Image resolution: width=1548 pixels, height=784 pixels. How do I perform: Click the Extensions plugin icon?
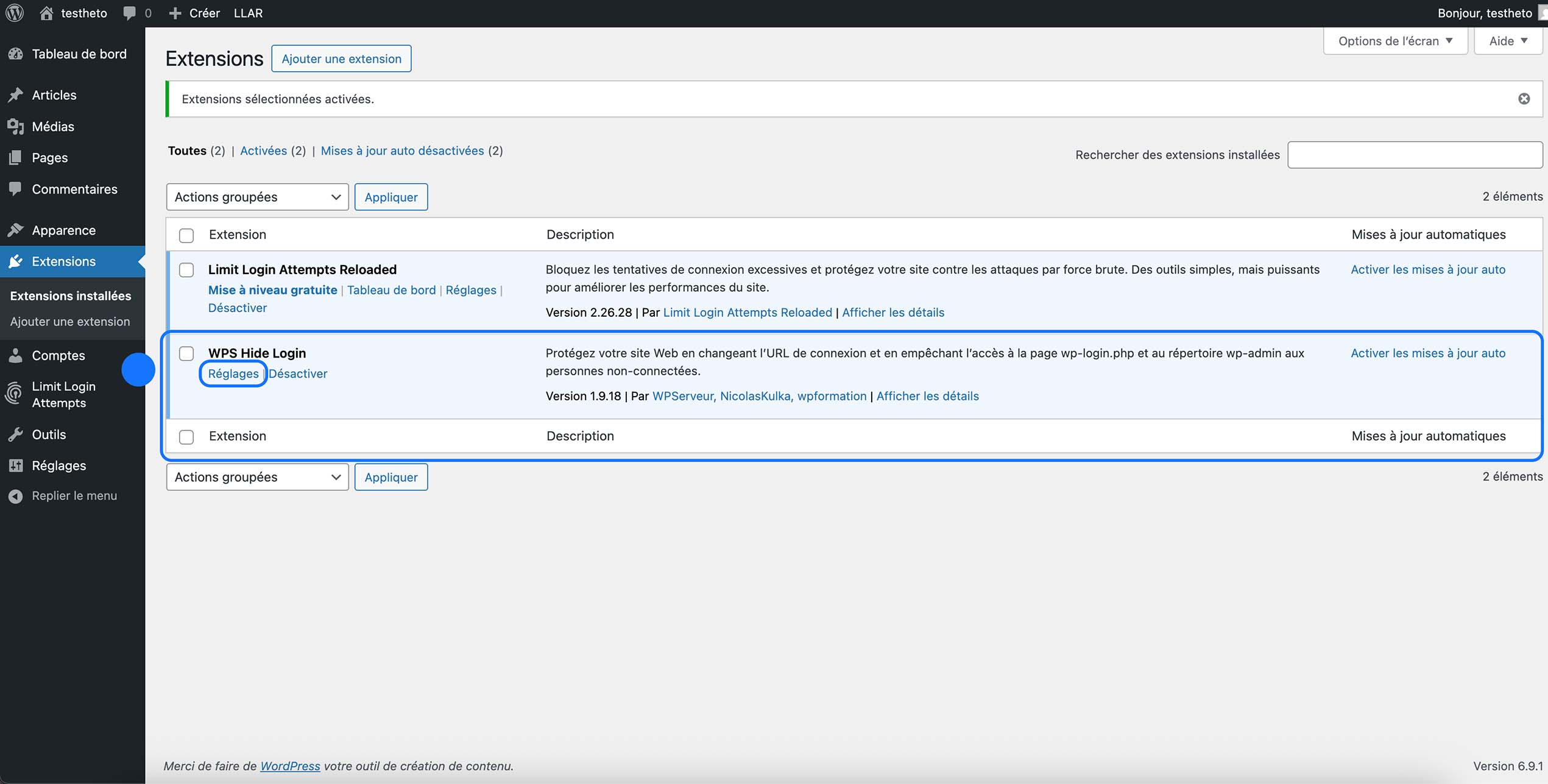[x=16, y=261]
